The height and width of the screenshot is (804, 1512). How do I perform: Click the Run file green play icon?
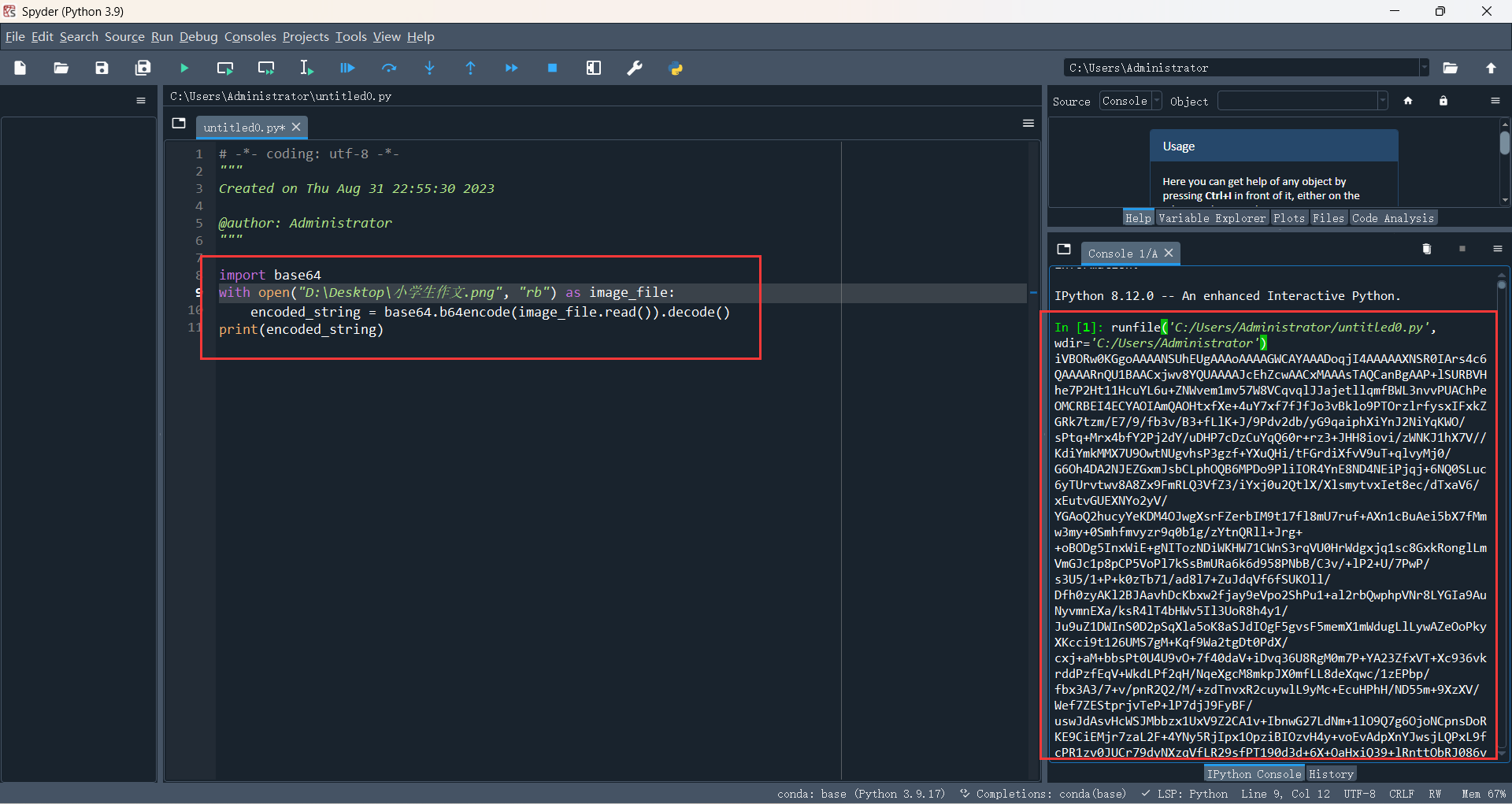point(184,69)
